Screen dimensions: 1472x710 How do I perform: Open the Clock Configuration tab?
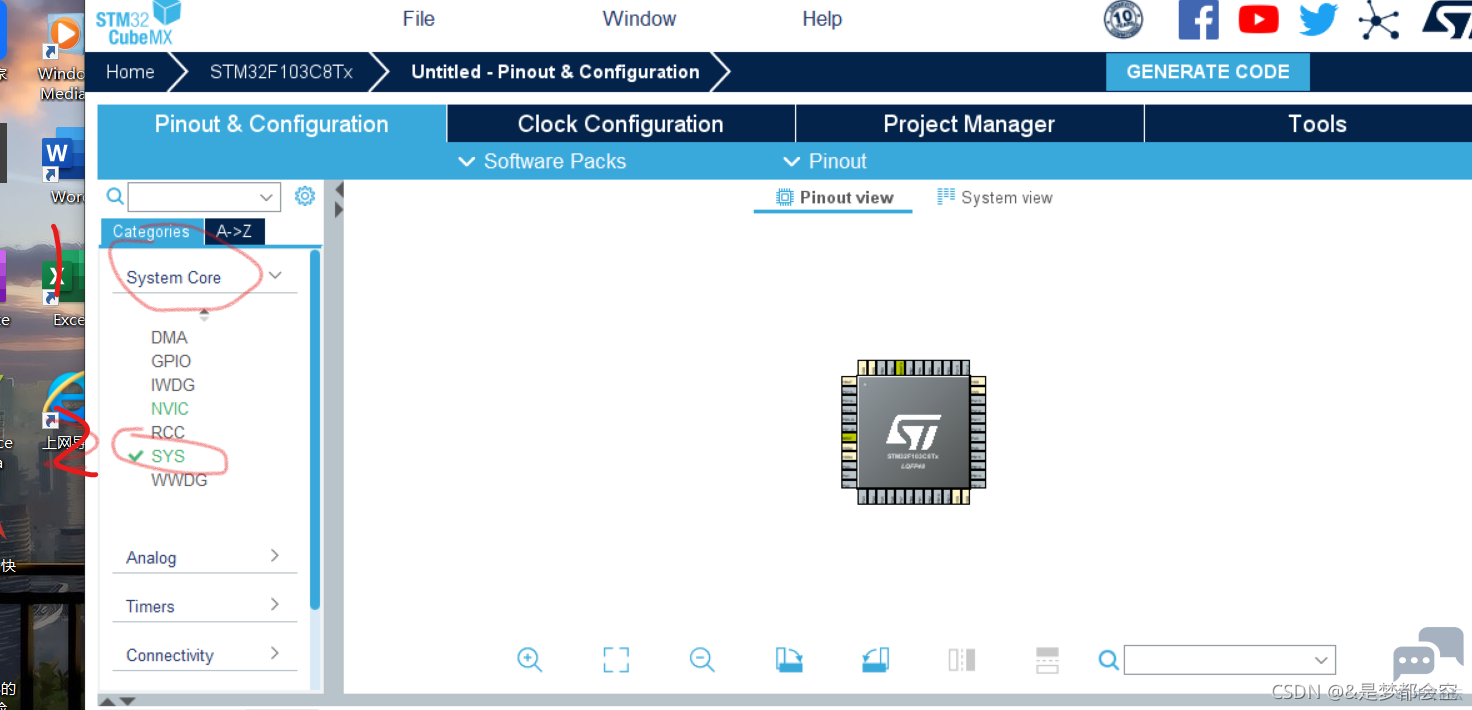[x=620, y=124]
